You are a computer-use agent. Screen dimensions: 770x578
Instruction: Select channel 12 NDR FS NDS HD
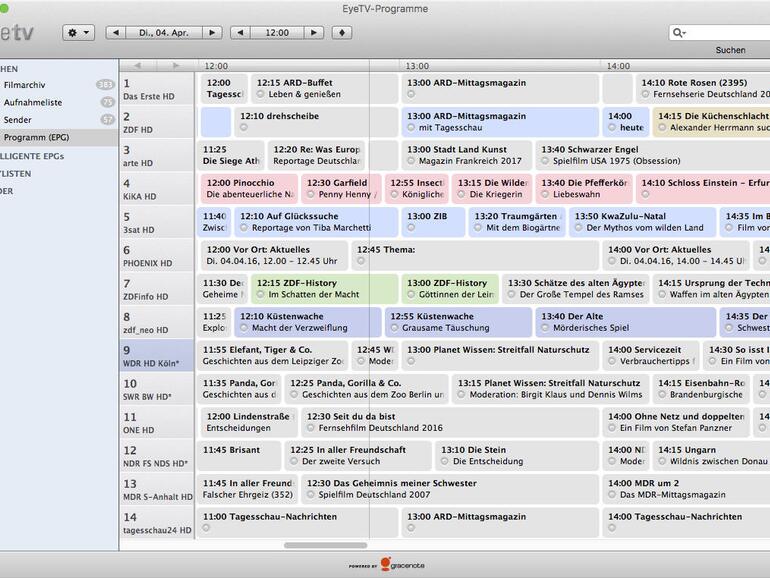pos(157,456)
